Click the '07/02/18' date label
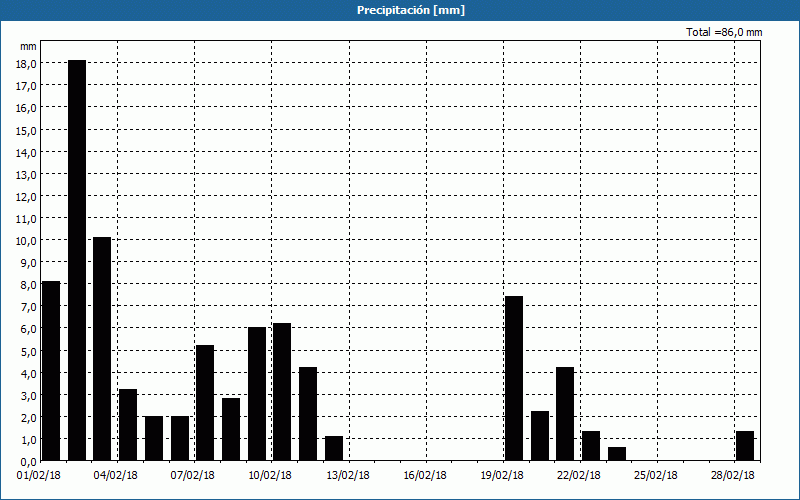Viewport: 800px width, 500px height. pos(193,476)
